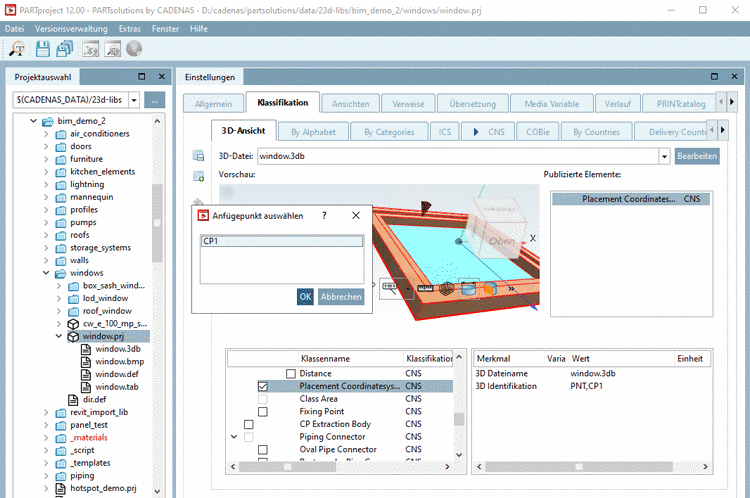
Task: Click the gray globe toolbar icon
Action: (x=134, y=49)
